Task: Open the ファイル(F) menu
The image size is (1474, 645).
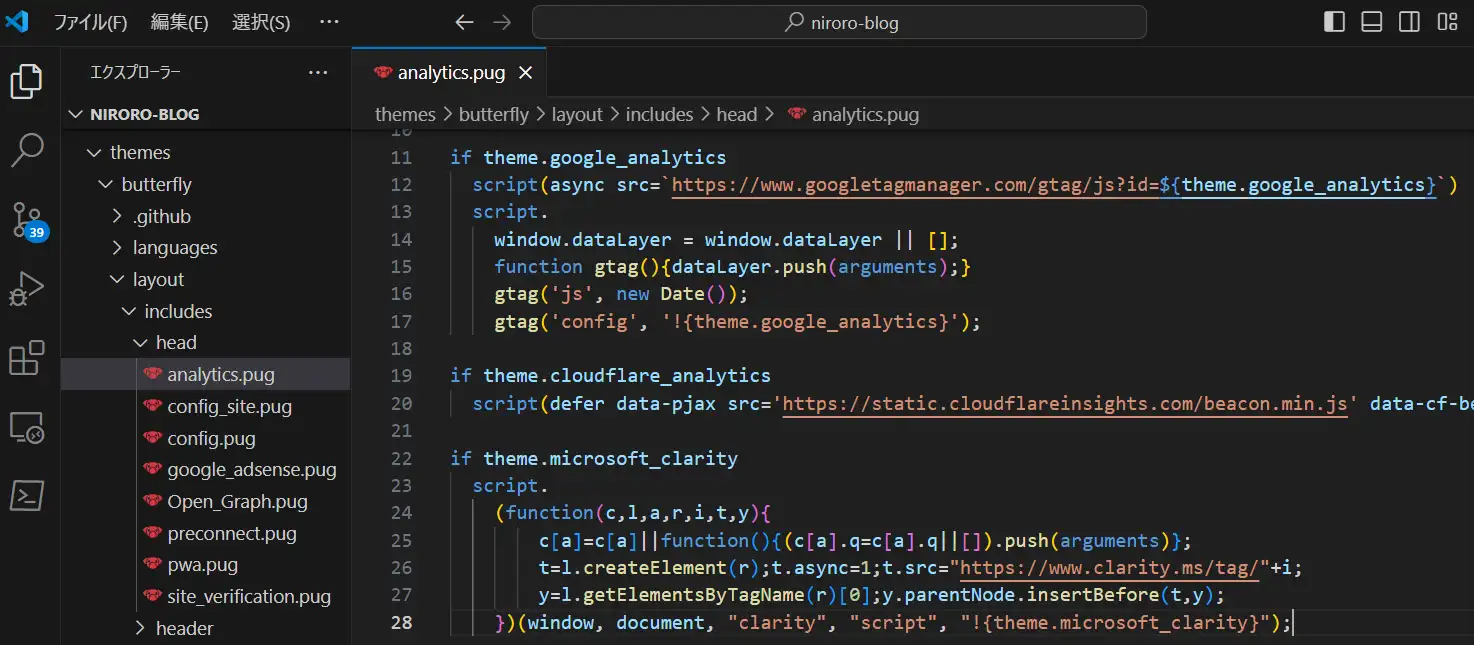Action: coord(90,22)
